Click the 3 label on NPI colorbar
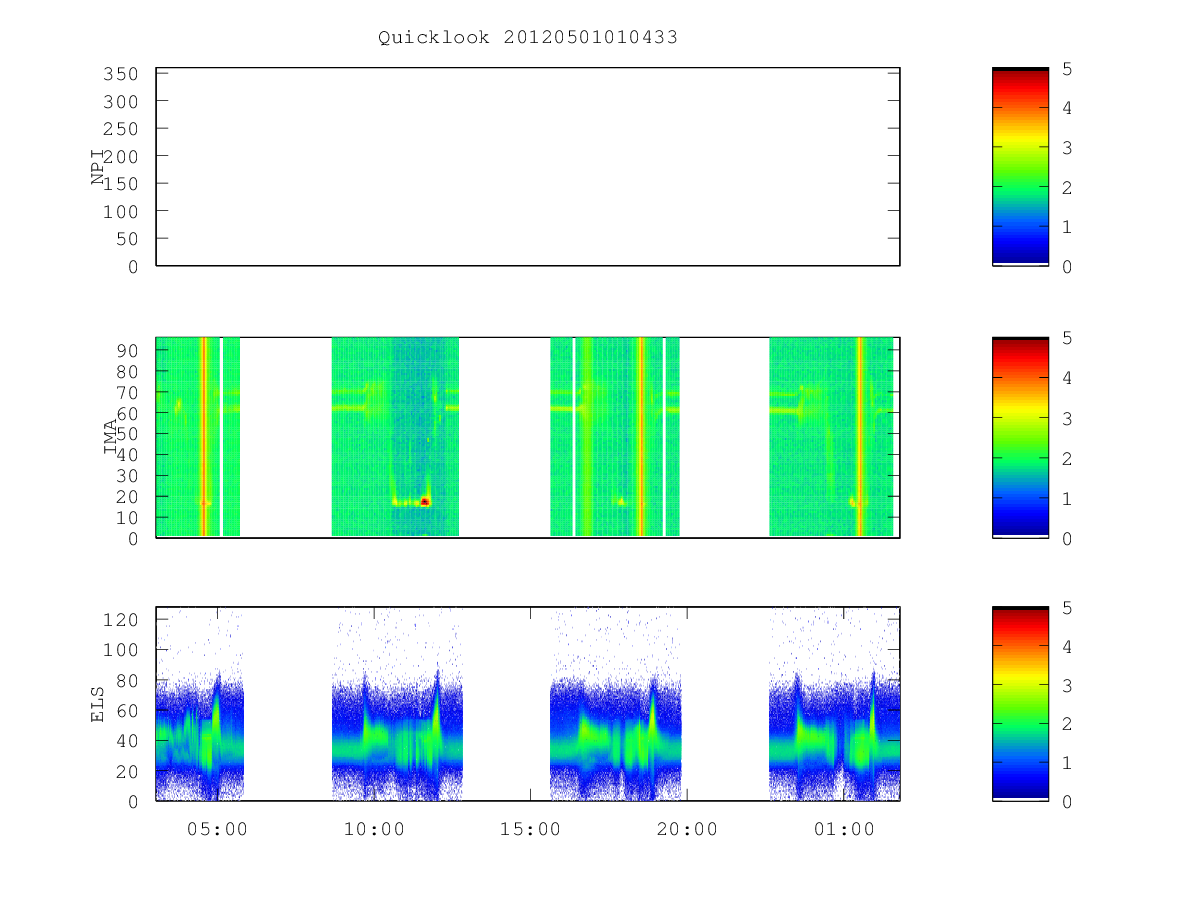This screenshot has height=900, width=1200. pos(1068,148)
